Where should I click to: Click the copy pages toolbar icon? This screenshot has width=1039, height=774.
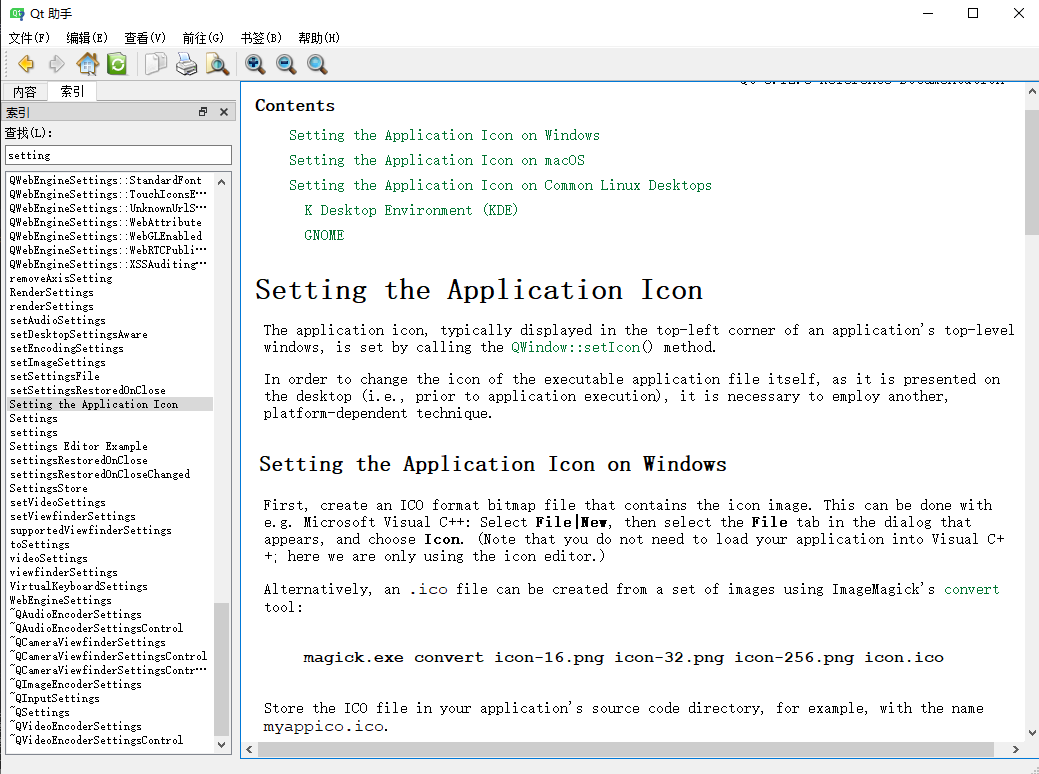[x=156, y=64]
